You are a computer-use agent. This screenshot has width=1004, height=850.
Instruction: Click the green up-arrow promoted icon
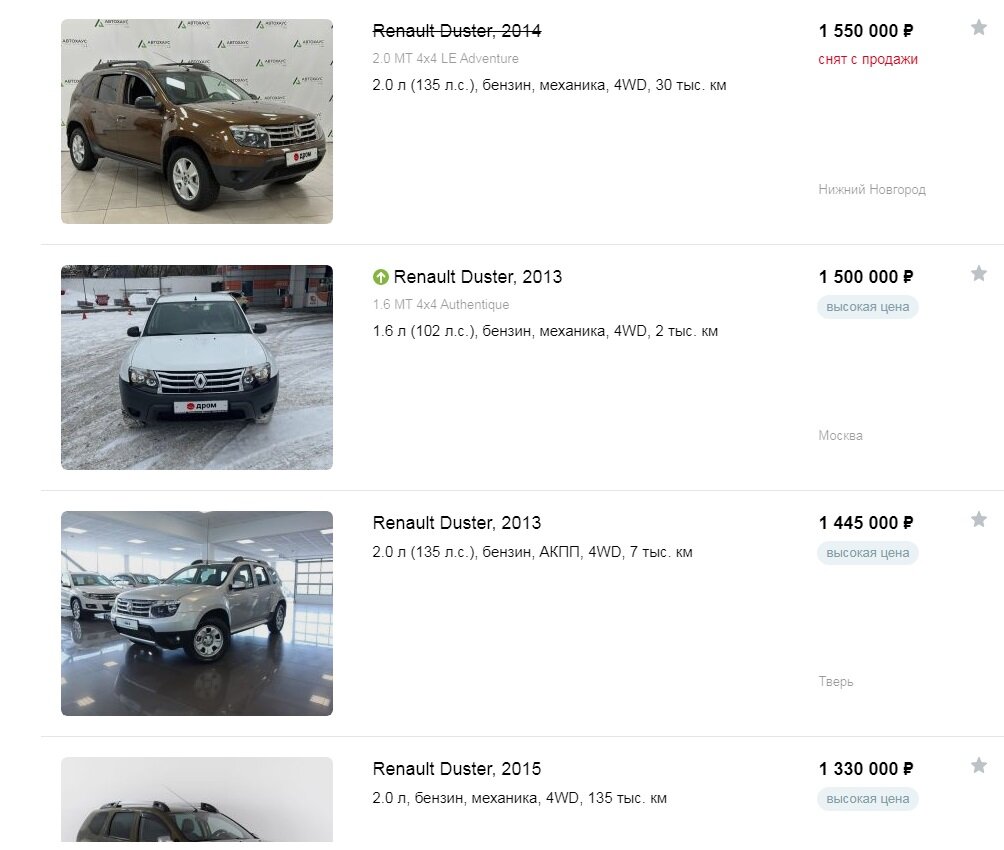click(x=380, y=277)
